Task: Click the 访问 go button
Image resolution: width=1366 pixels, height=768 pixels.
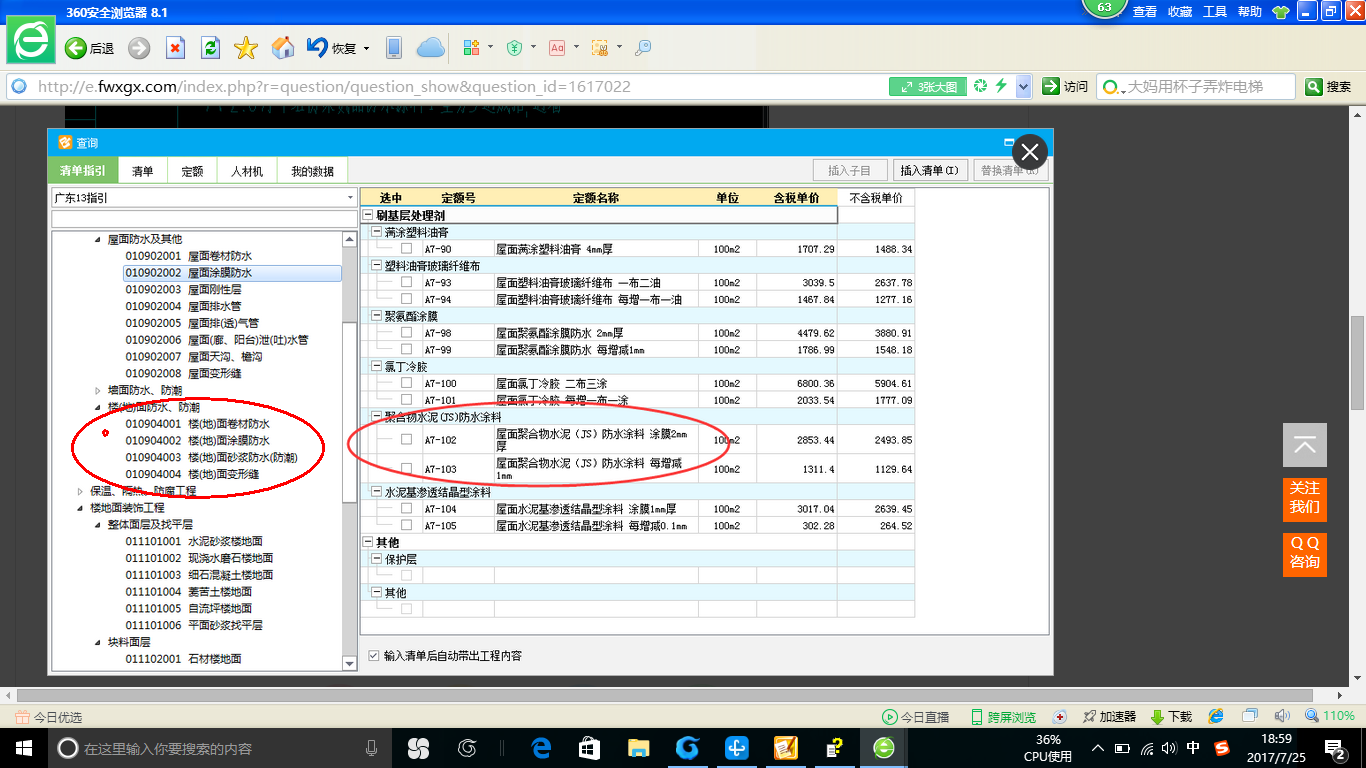Action: point(1065,86)
